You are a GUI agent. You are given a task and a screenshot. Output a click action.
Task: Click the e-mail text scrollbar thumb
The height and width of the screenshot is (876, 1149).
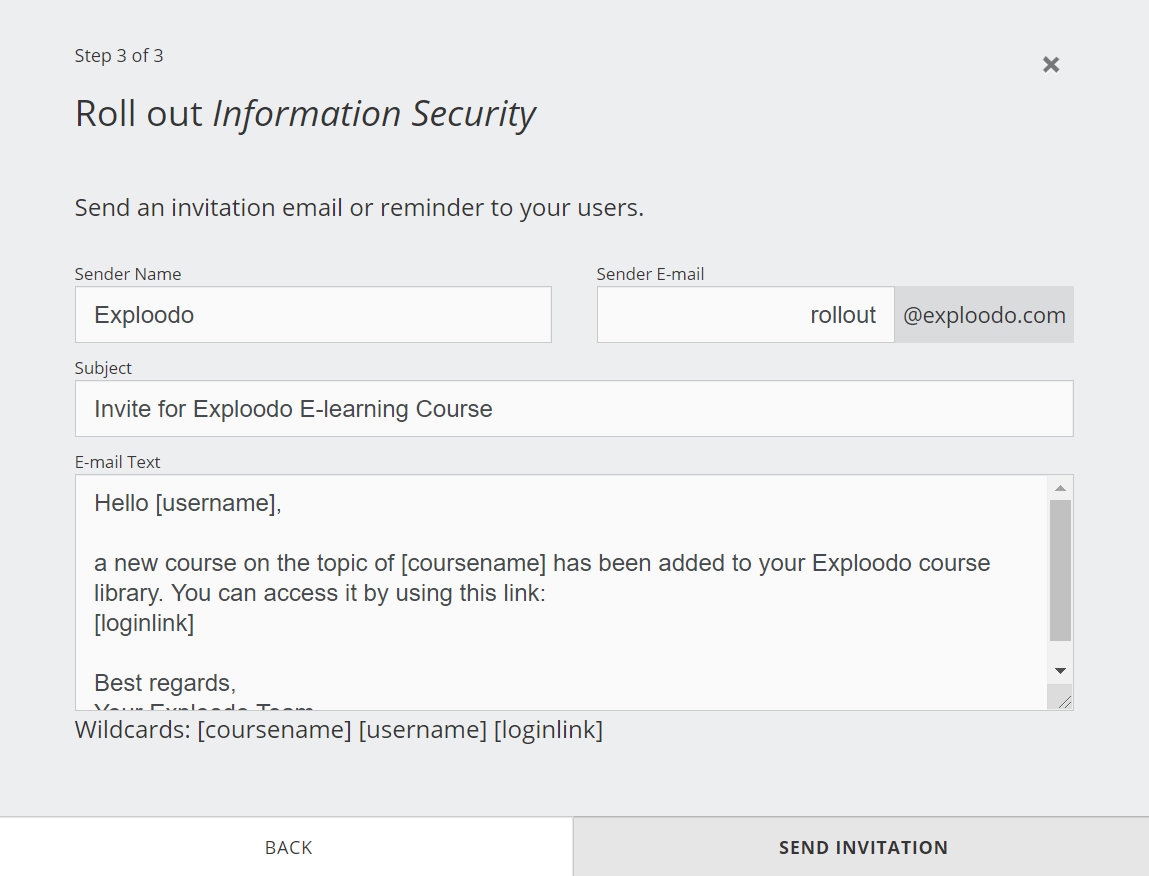(x=1060, y=570)
